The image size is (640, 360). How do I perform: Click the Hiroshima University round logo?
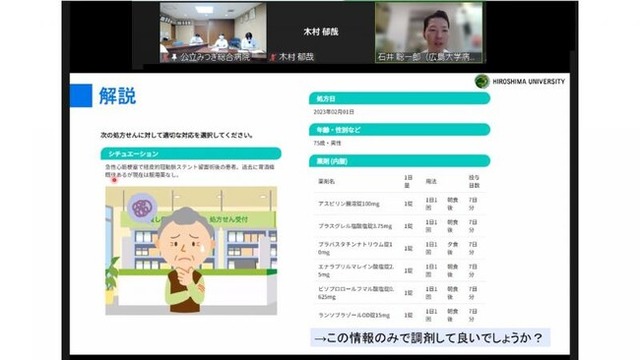coord(482,81)
